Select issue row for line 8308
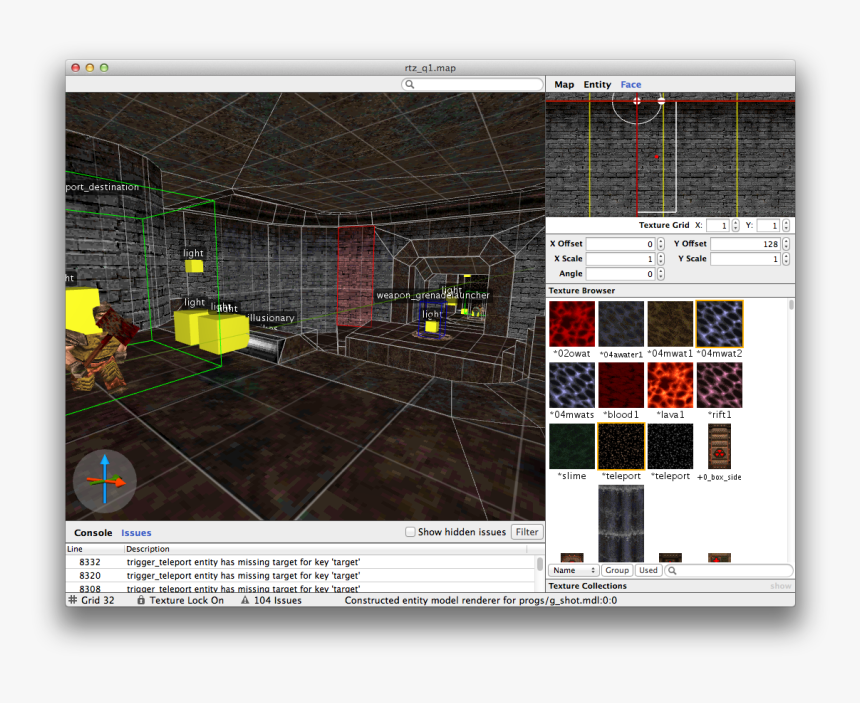This screenshot has height=703, width=860. tap(301, 588)
